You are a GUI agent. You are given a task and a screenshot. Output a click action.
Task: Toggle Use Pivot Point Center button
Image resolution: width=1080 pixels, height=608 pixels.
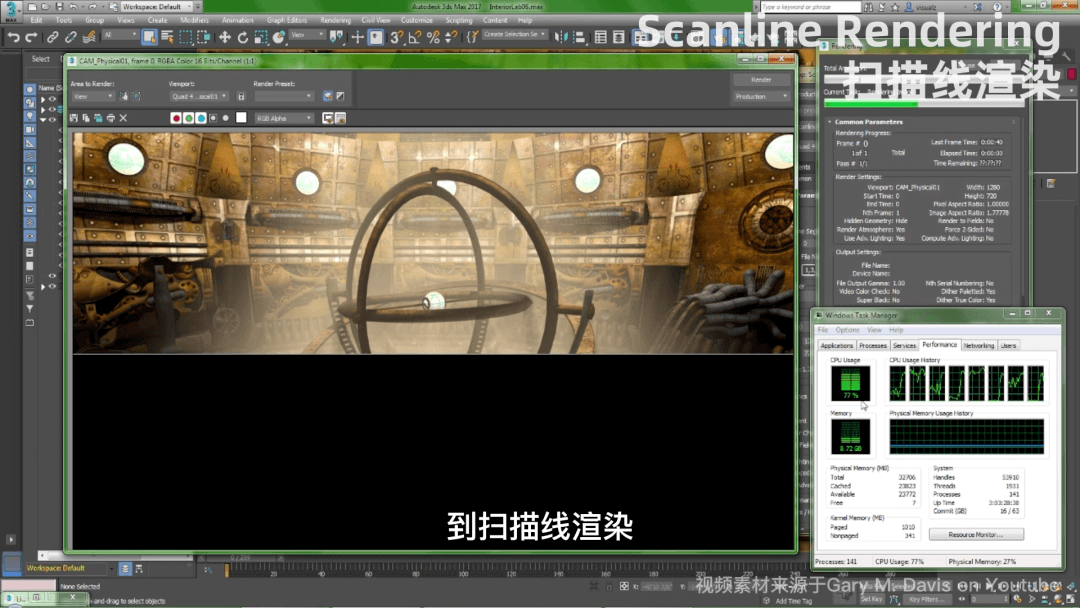point(337,37)
